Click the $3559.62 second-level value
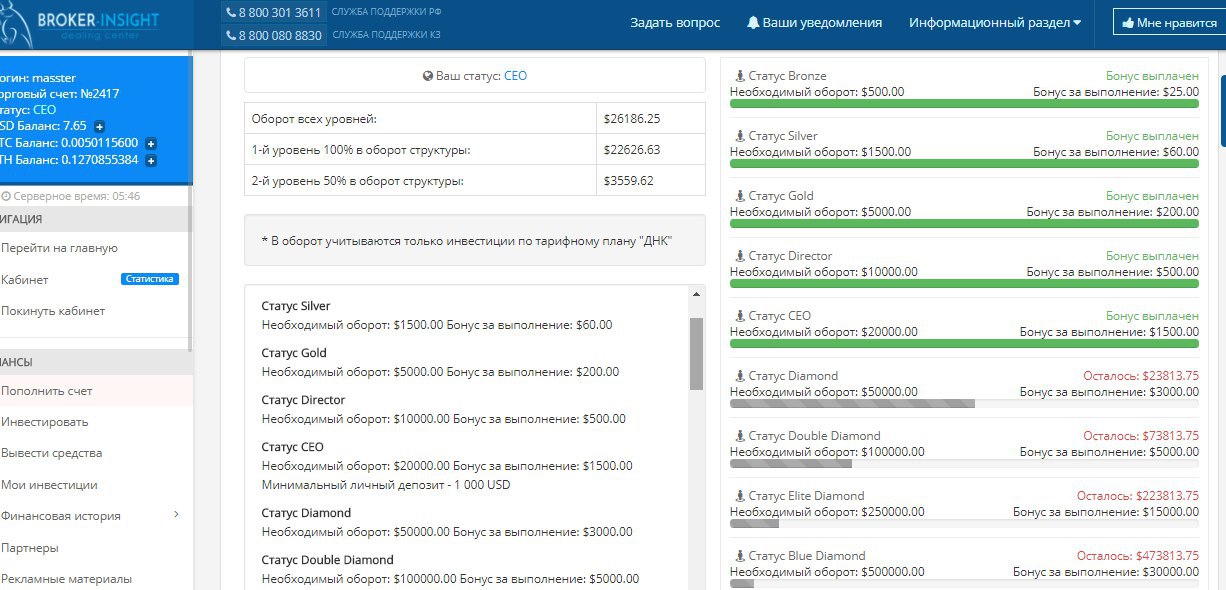Image resolution: width=1226 pixels, height=590 pixels. coord(628,181)
